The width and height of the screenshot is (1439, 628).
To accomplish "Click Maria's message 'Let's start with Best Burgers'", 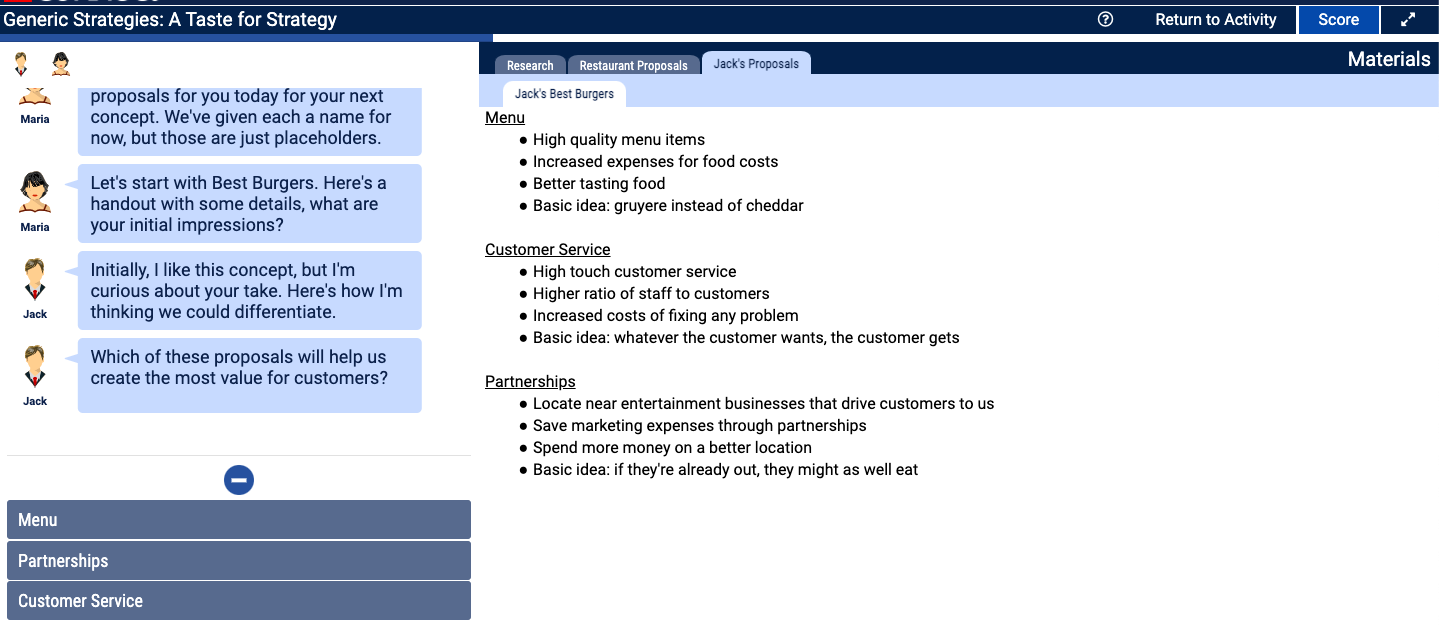I will (250, 203).
